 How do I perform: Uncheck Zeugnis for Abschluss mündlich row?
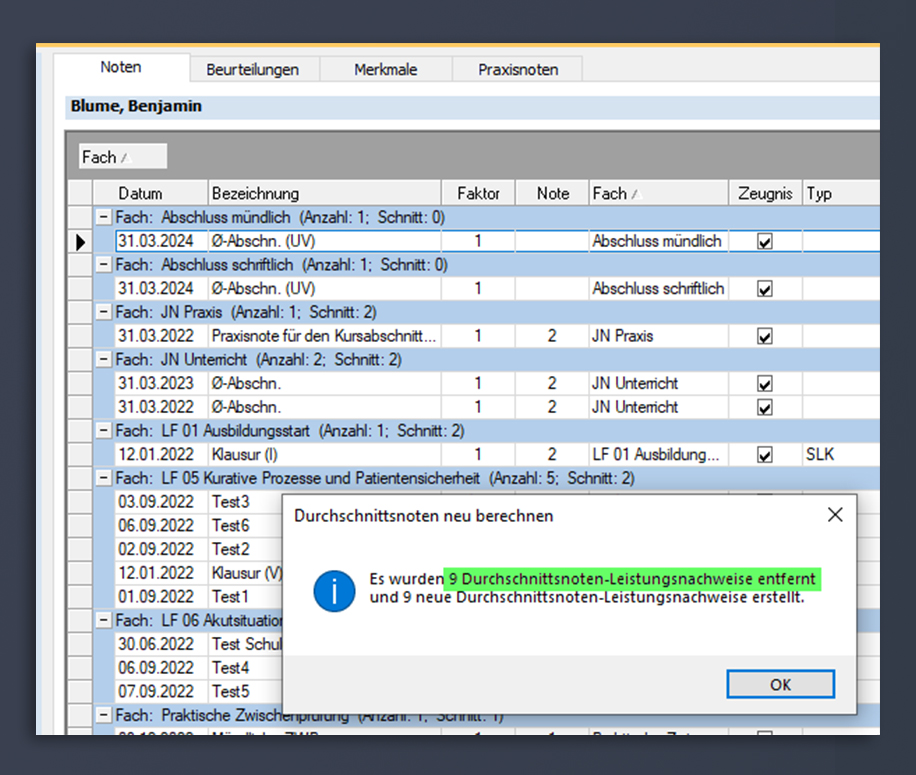(765, 241)
